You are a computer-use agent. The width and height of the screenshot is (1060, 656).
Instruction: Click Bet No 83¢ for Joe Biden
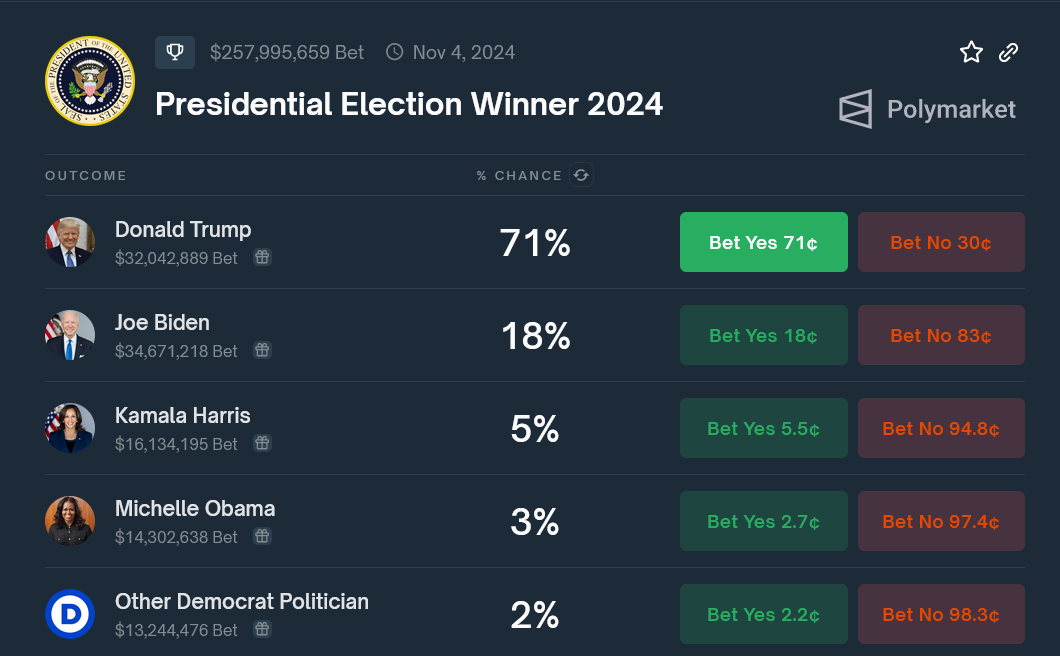(x=941, y=335)
